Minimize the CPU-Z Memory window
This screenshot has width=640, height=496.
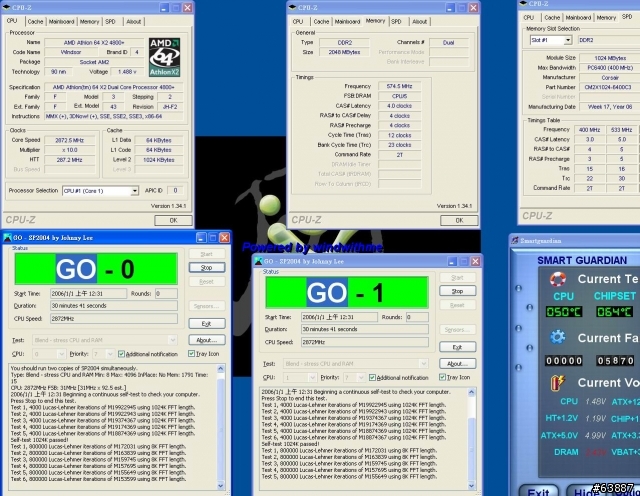pos(450,7)
